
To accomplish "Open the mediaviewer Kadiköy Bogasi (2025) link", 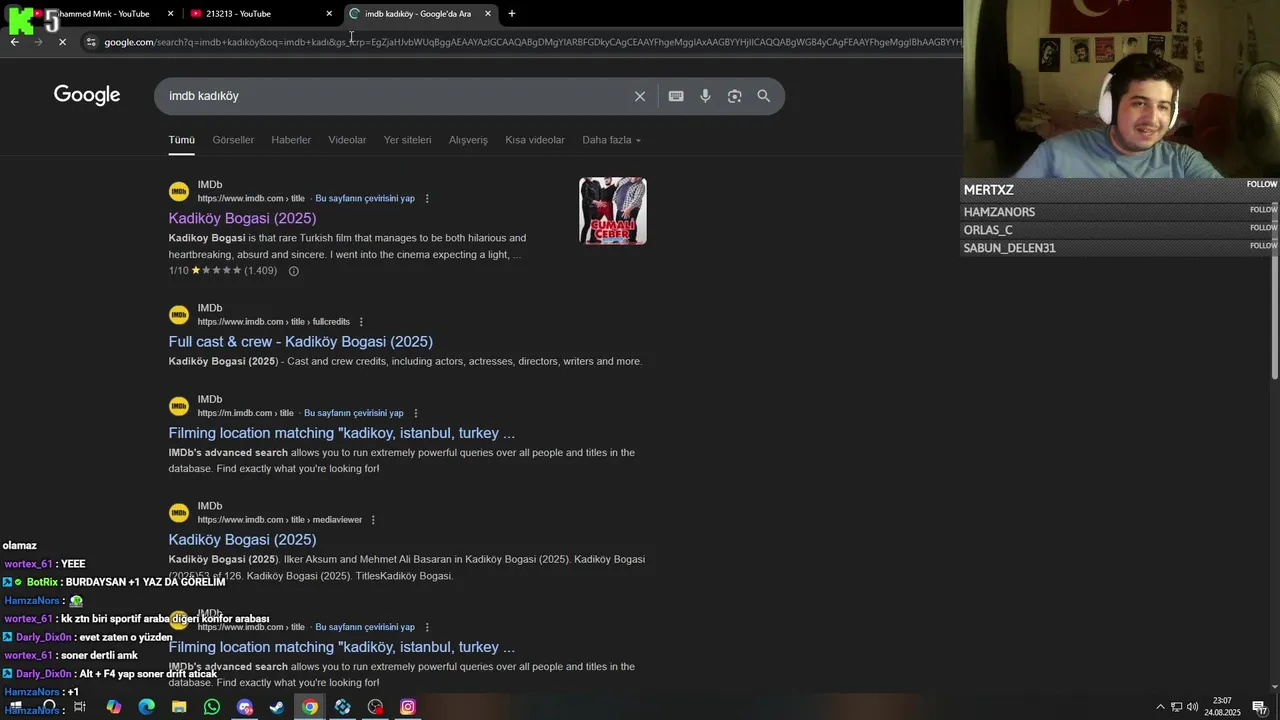I will 242,540.
